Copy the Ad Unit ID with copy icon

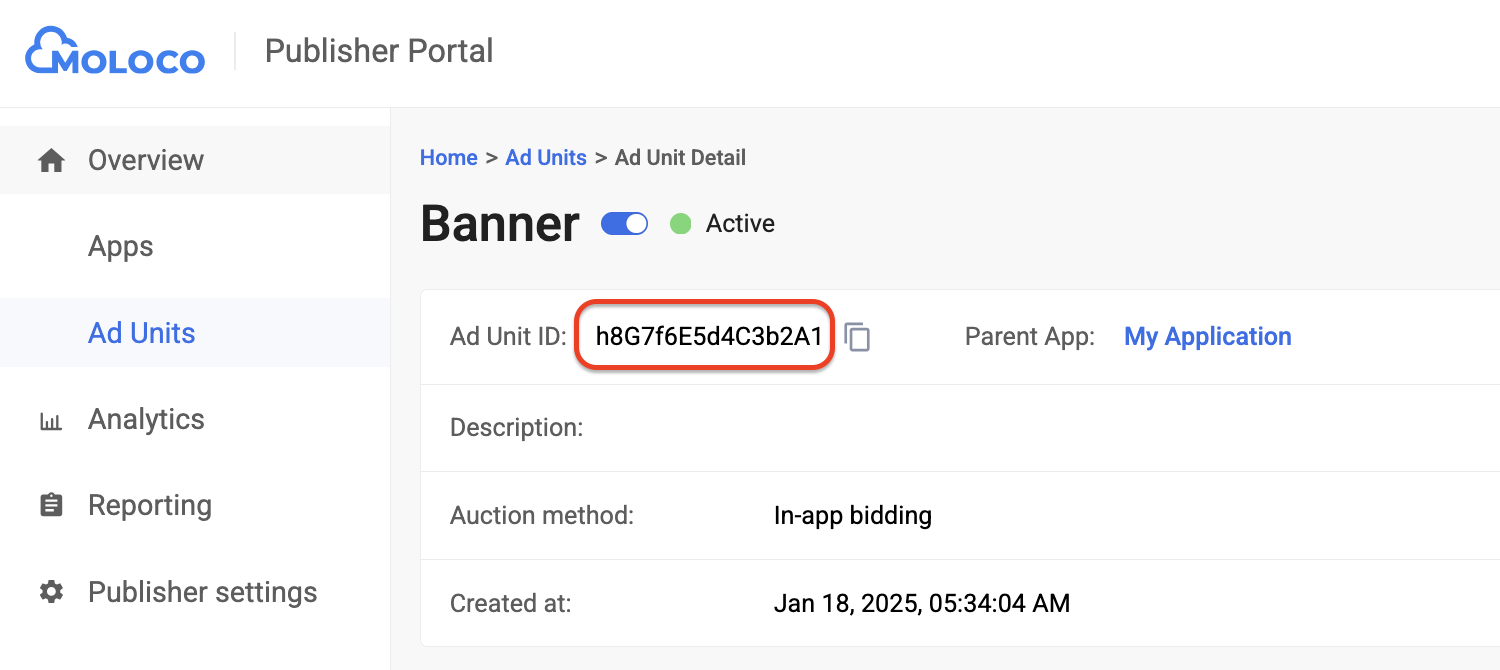click(x=858, y=337)
